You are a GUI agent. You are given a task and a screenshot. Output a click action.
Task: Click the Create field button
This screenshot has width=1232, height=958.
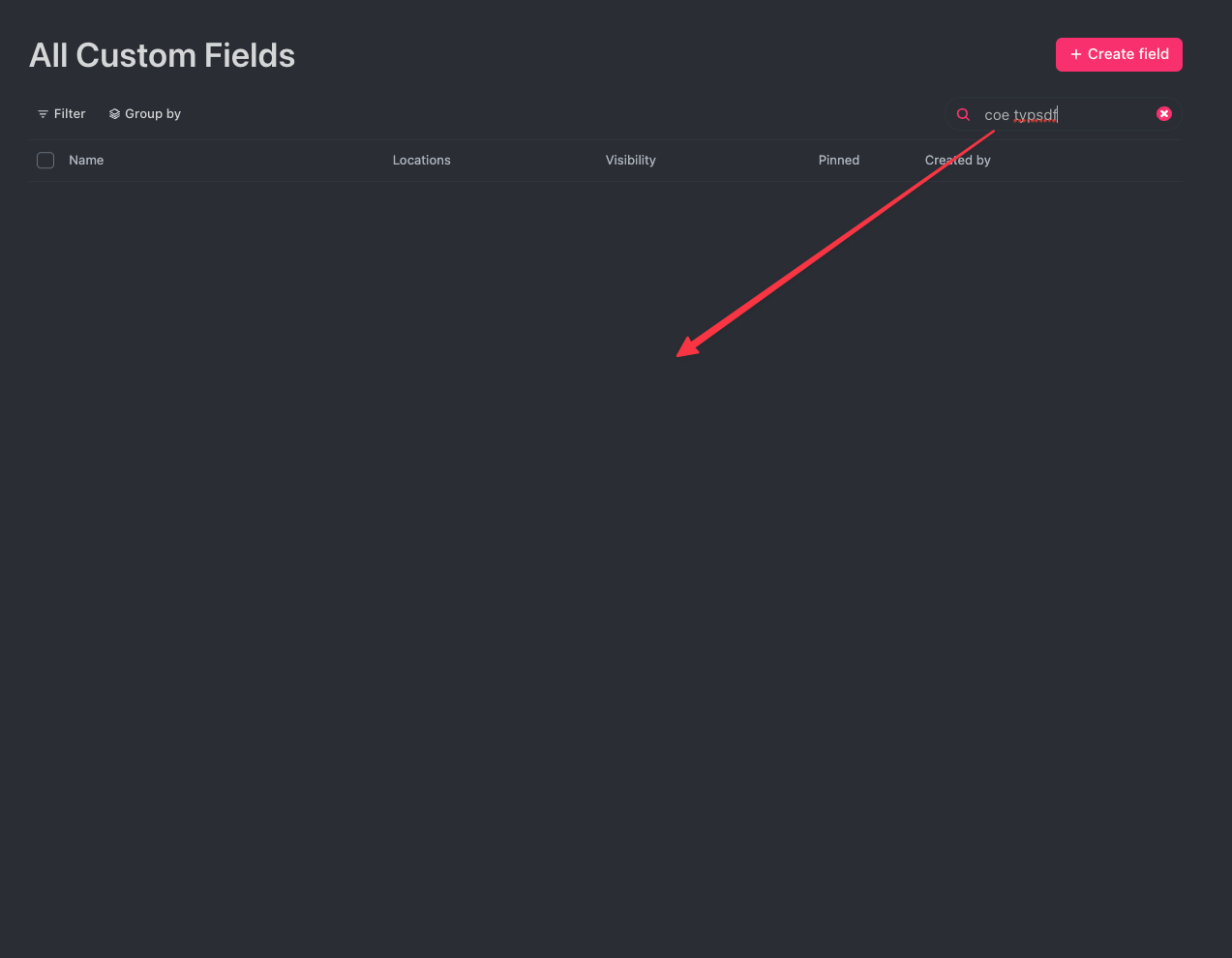[x=1119, y=54]
